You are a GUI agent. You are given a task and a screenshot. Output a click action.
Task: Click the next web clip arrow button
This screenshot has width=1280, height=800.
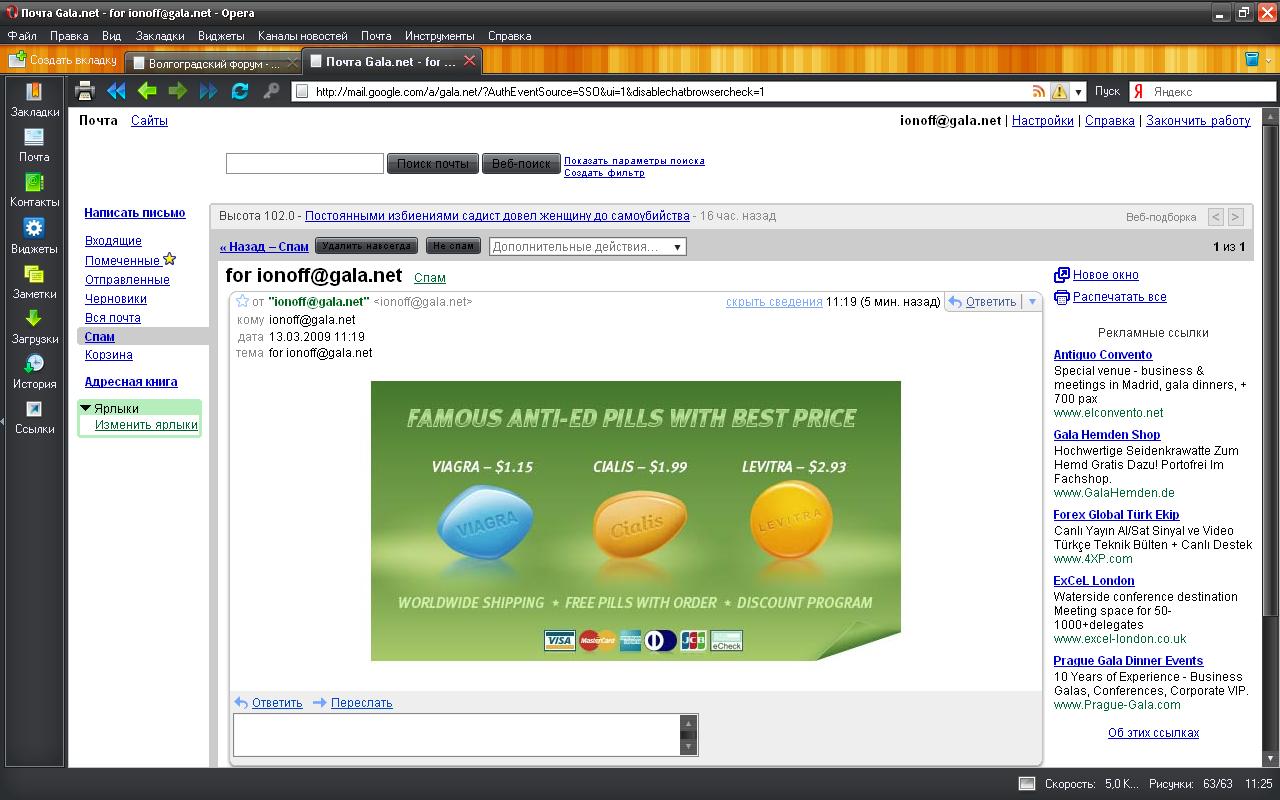[x=1236, y=217]
